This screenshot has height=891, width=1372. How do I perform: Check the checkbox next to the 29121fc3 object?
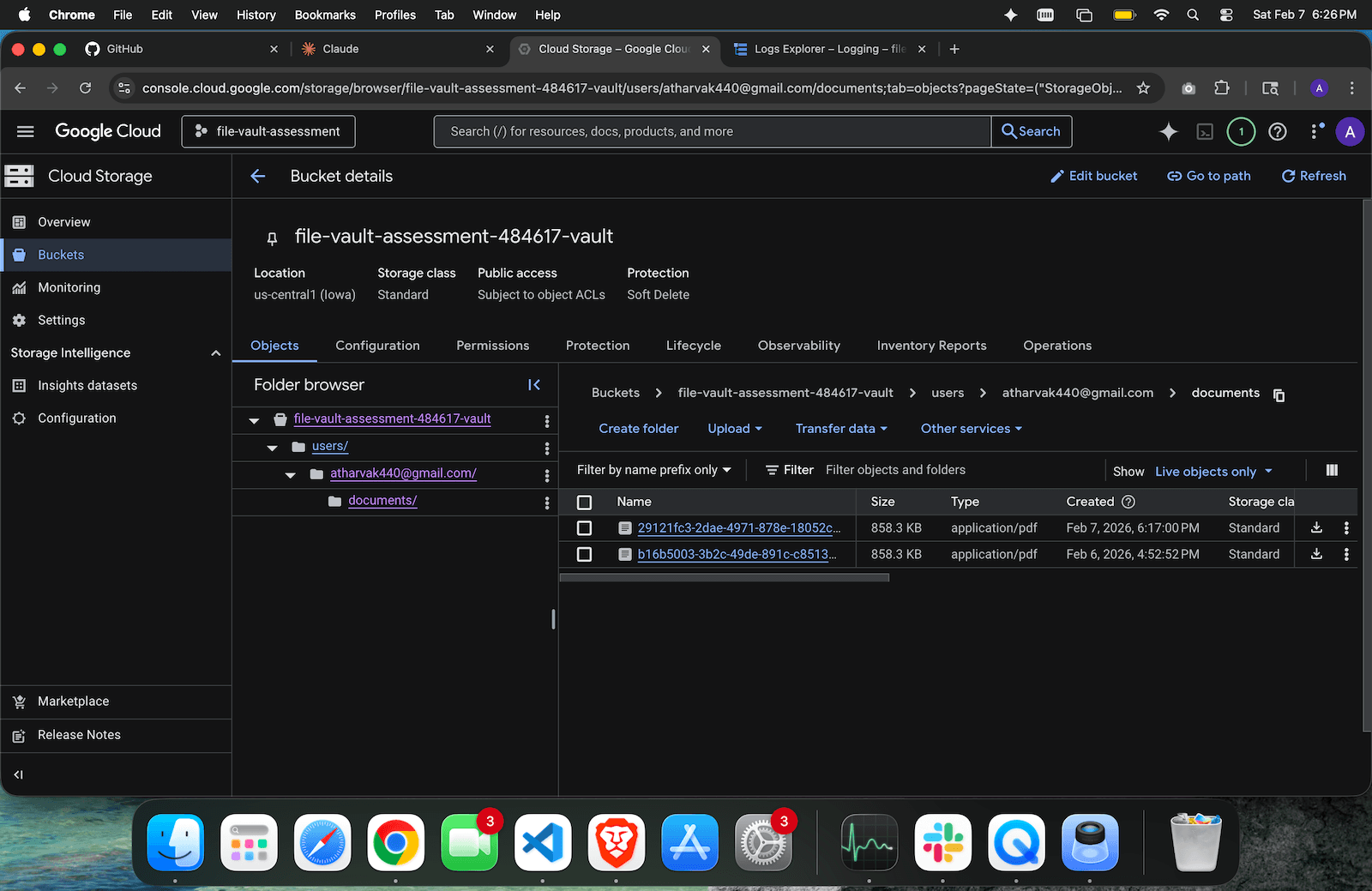coord(584,527)
